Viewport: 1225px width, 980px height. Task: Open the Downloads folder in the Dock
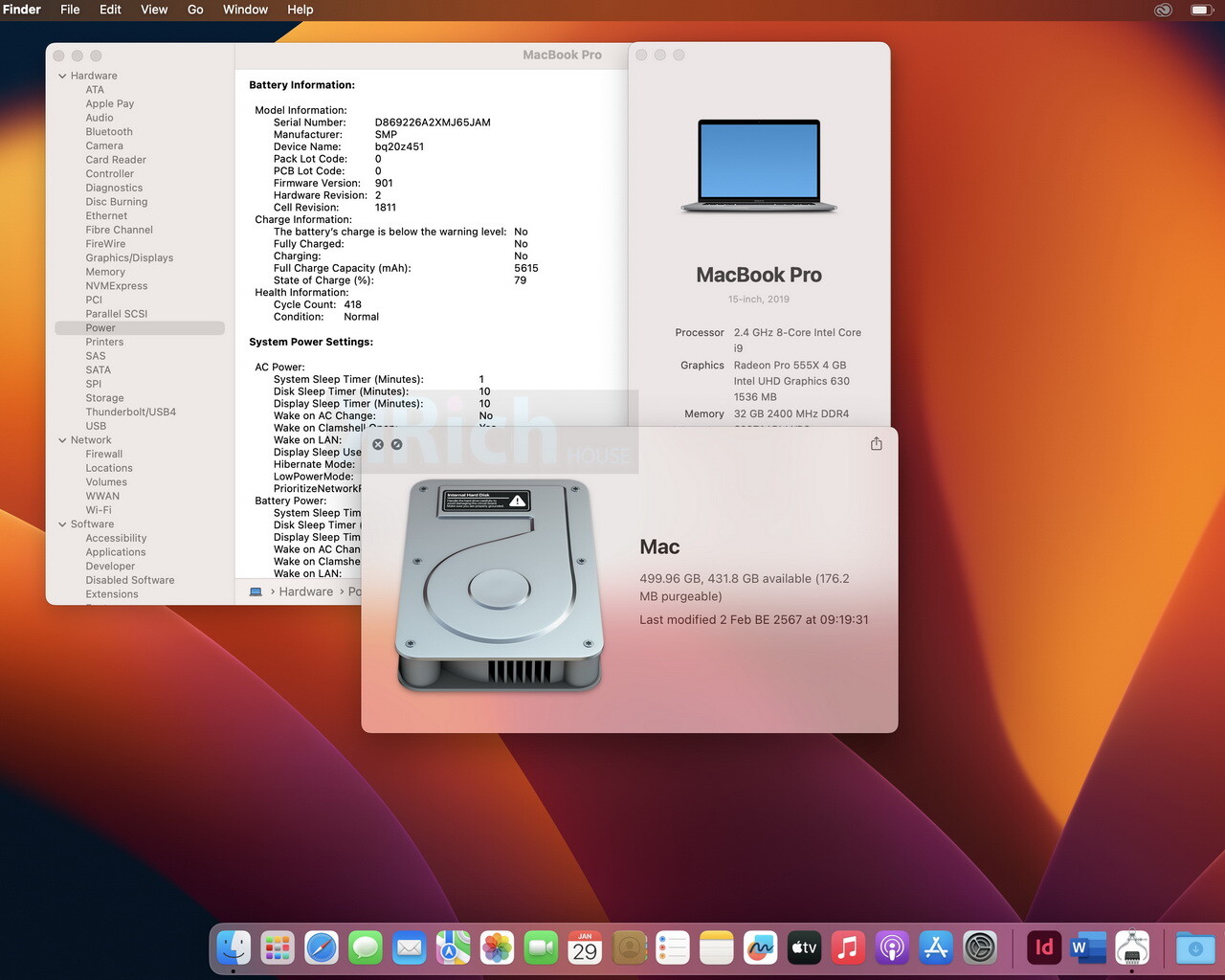(x=1195, y=947)
